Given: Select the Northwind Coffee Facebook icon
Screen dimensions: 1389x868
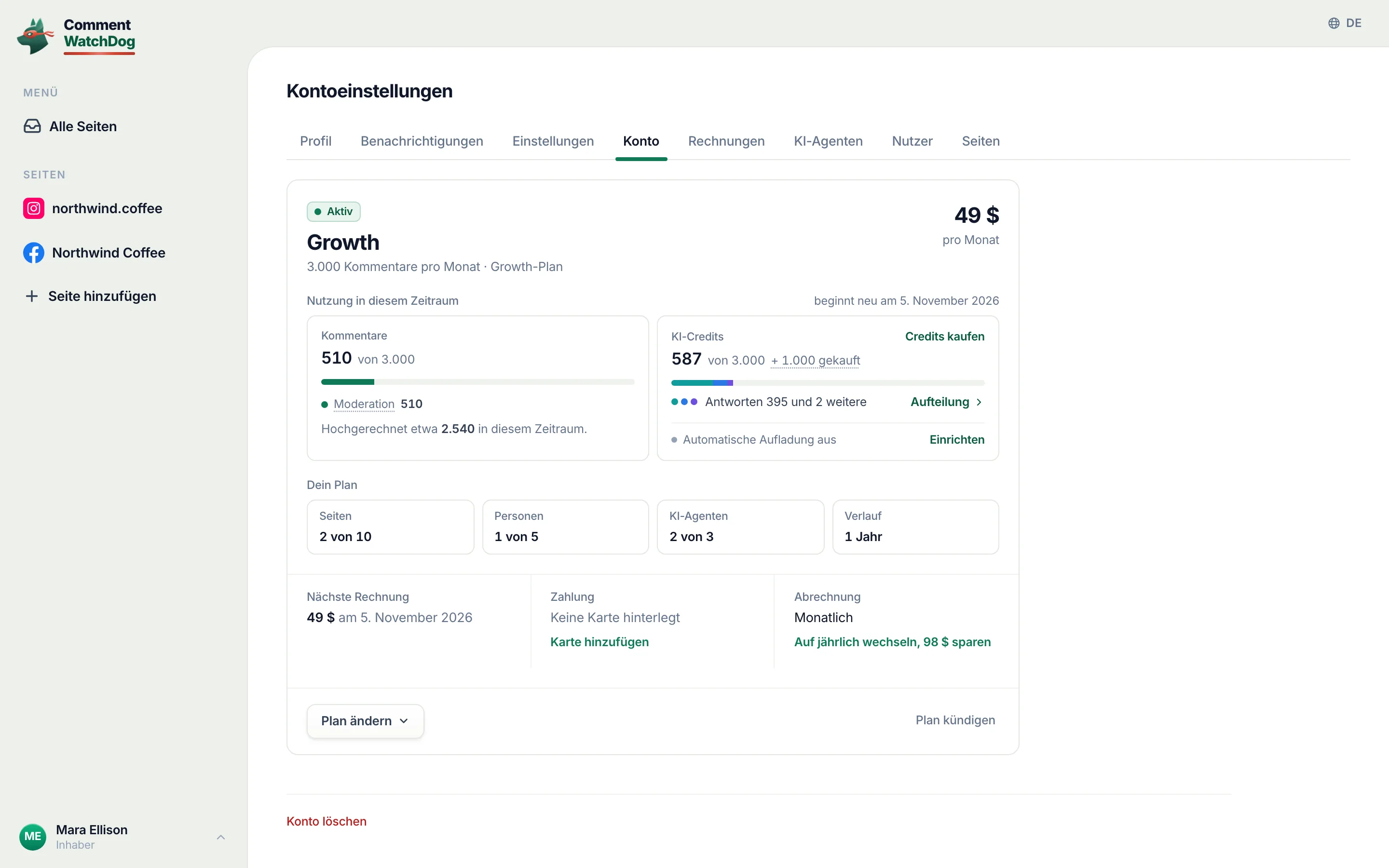Looking at the screenshot, I should [x=34, y=253].
